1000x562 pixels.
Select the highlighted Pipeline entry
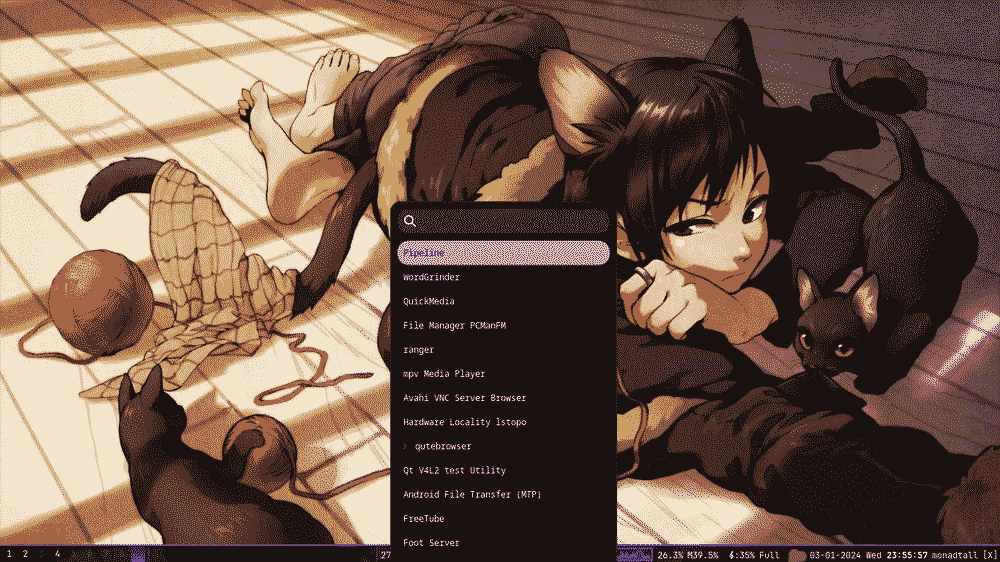pos(503,253)
